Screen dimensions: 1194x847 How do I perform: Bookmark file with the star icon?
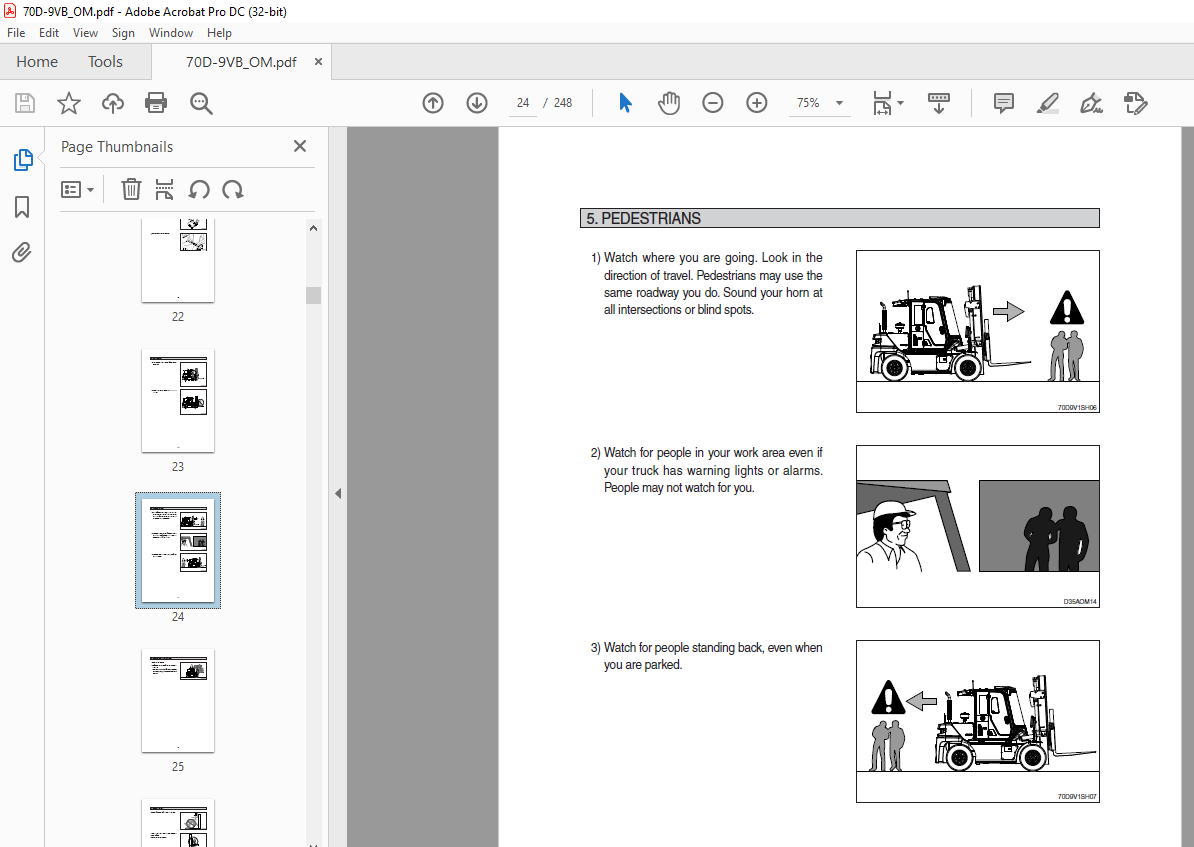[x=68, y=103]
